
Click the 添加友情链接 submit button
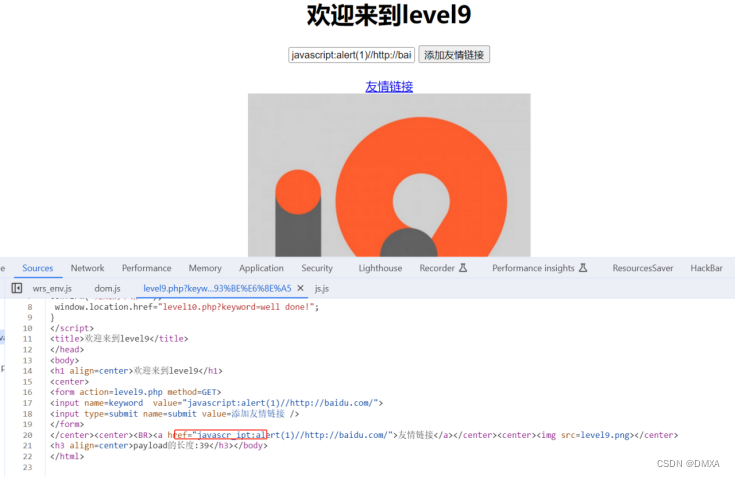click(x=454, y=54)
